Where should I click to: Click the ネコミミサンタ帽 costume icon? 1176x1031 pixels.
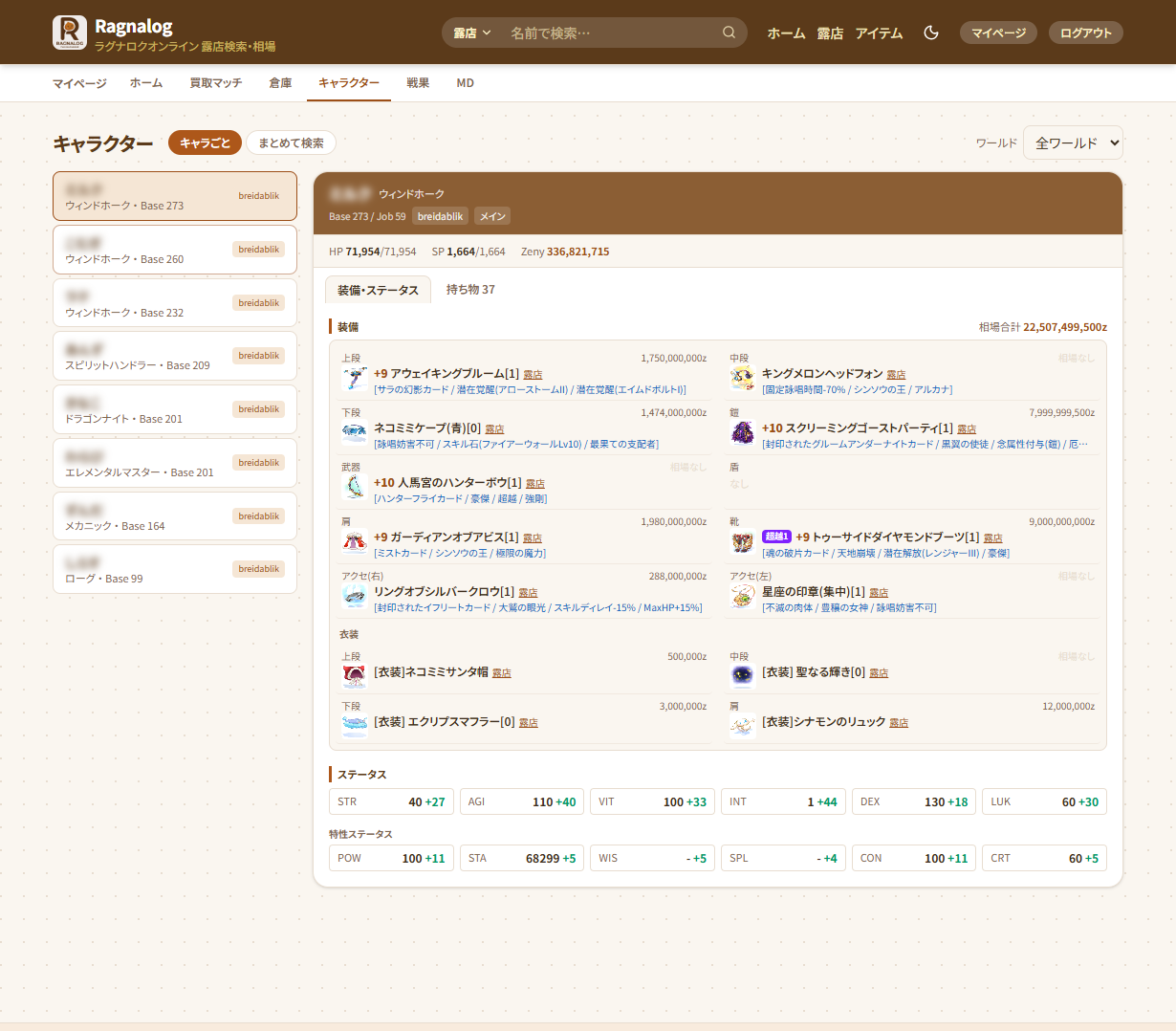point(355,676)
